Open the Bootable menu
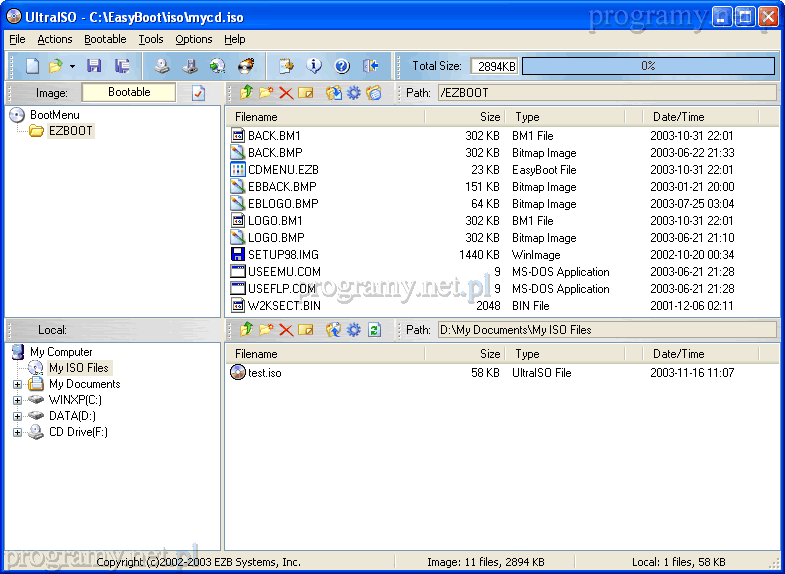 click(105, 39)
